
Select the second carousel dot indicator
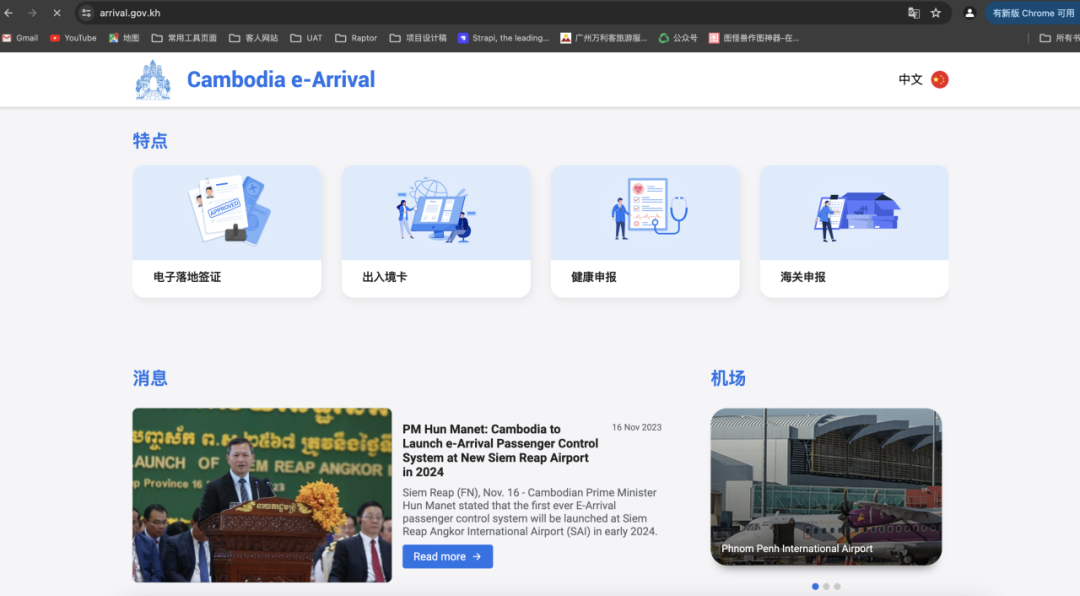click(825, 587)
